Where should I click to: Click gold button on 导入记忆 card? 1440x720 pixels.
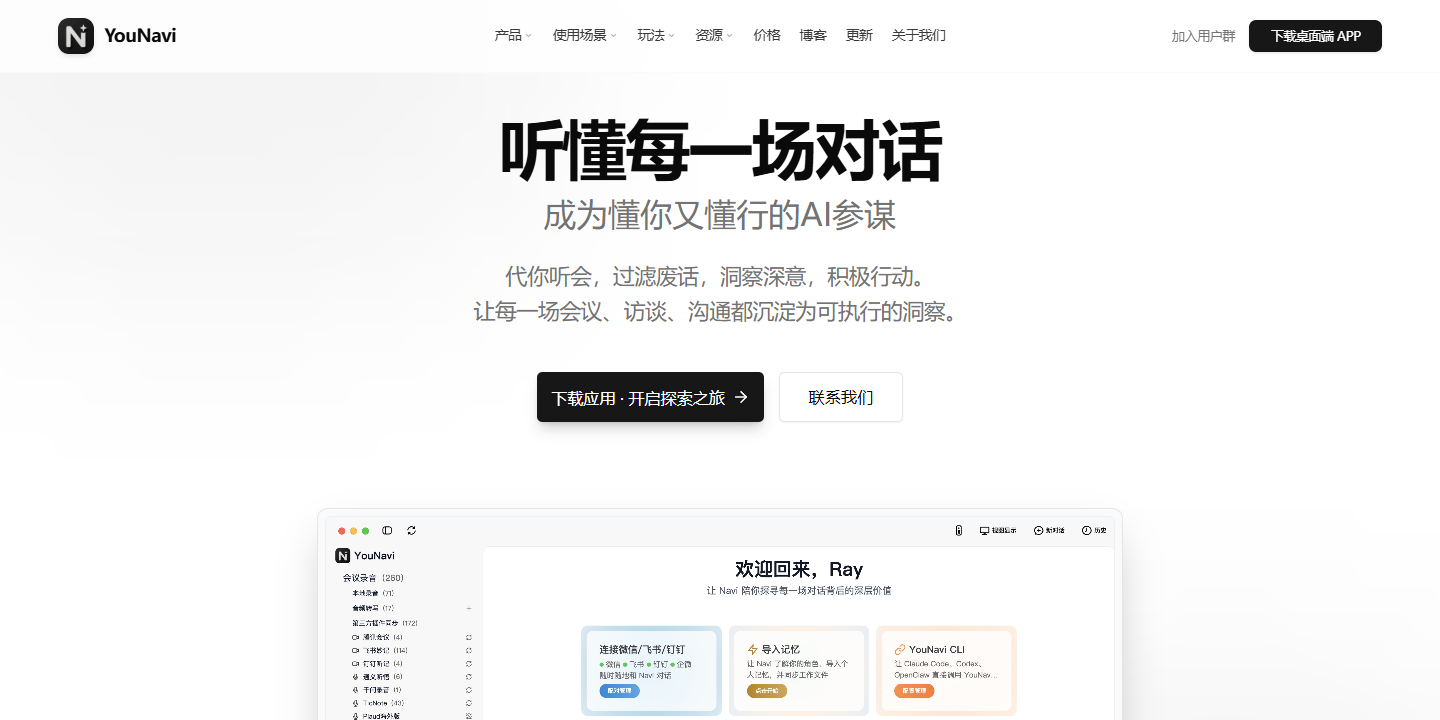tap(767, 690)
